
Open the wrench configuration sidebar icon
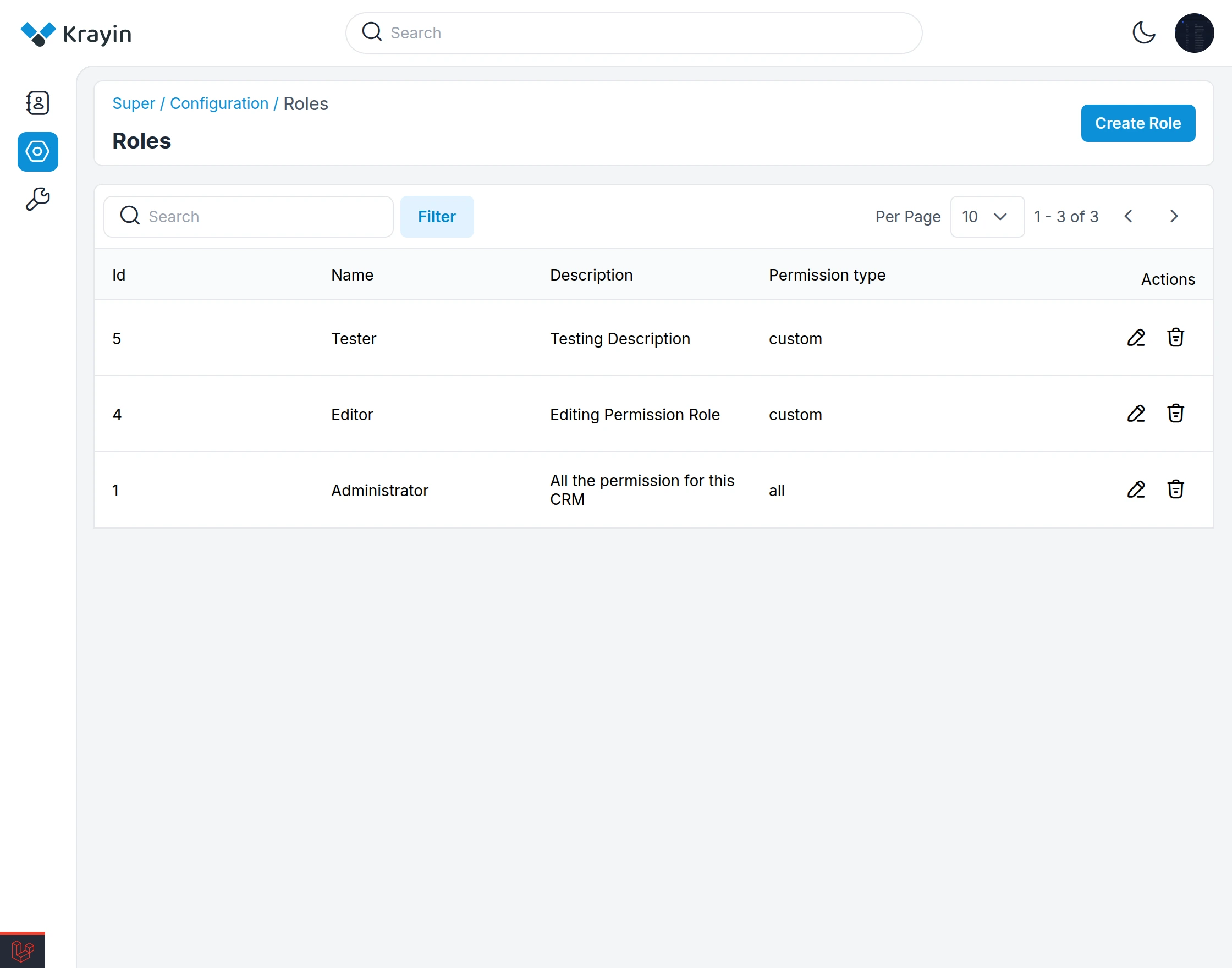(37, 200)
